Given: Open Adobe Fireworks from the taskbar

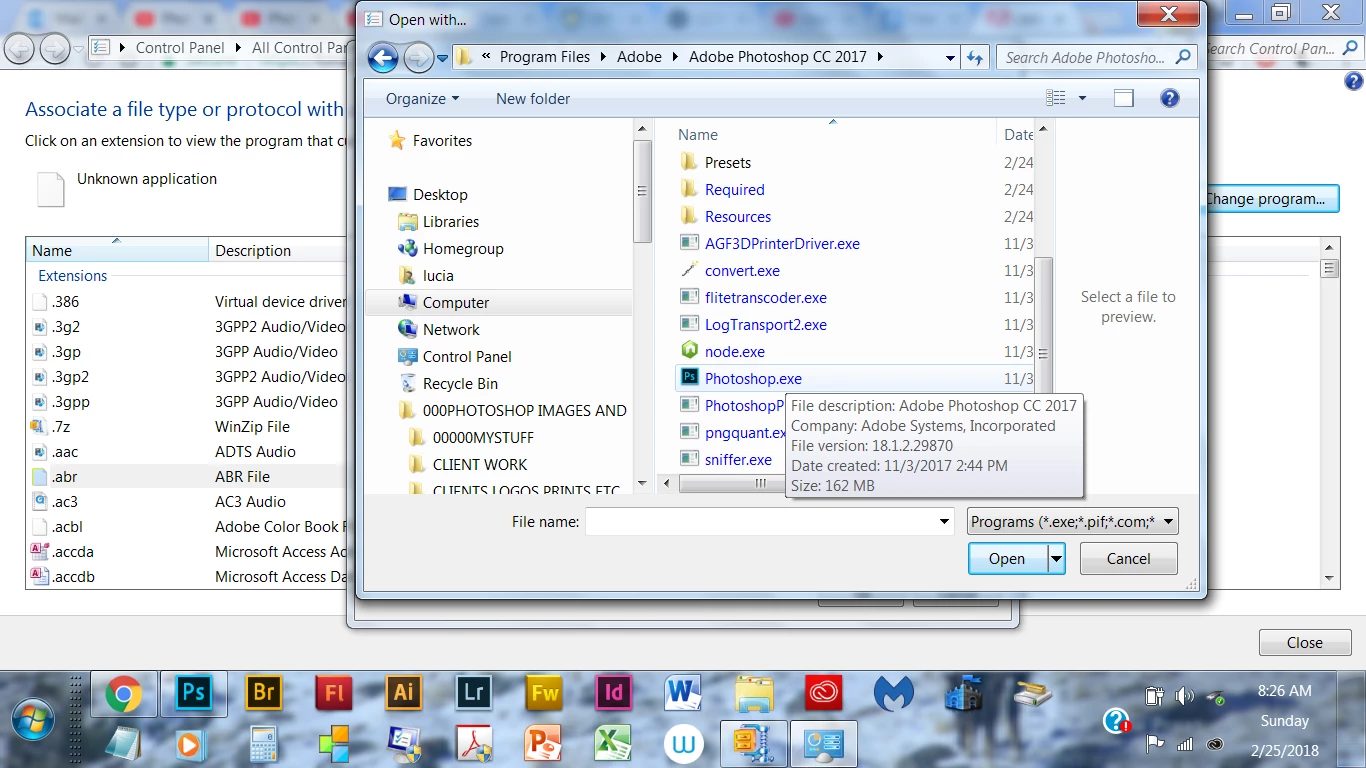Looking at the screenshot, I should tap(544, 692).
